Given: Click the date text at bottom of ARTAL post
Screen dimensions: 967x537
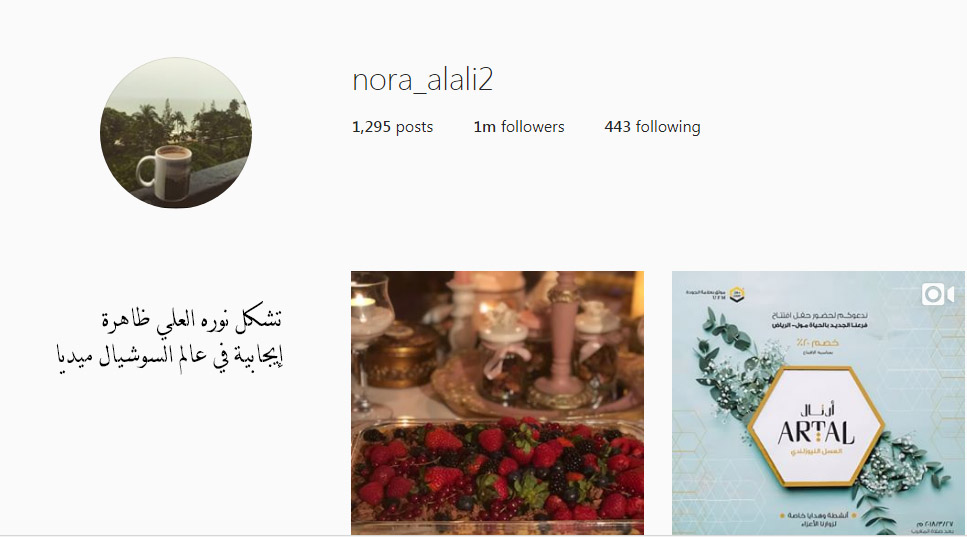Looking at the screenshot, I should tap(935, 525).
